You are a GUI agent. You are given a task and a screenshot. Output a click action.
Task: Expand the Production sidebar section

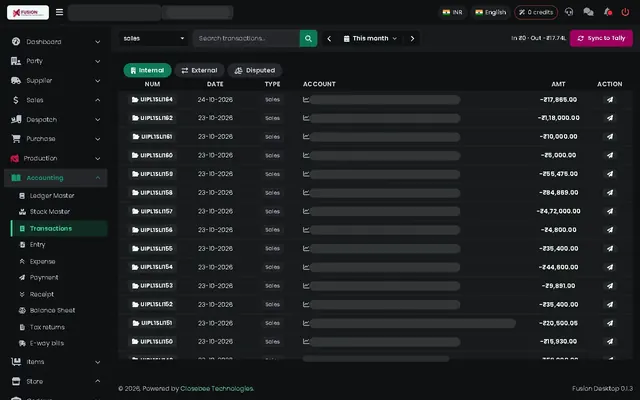pos(56,158)
